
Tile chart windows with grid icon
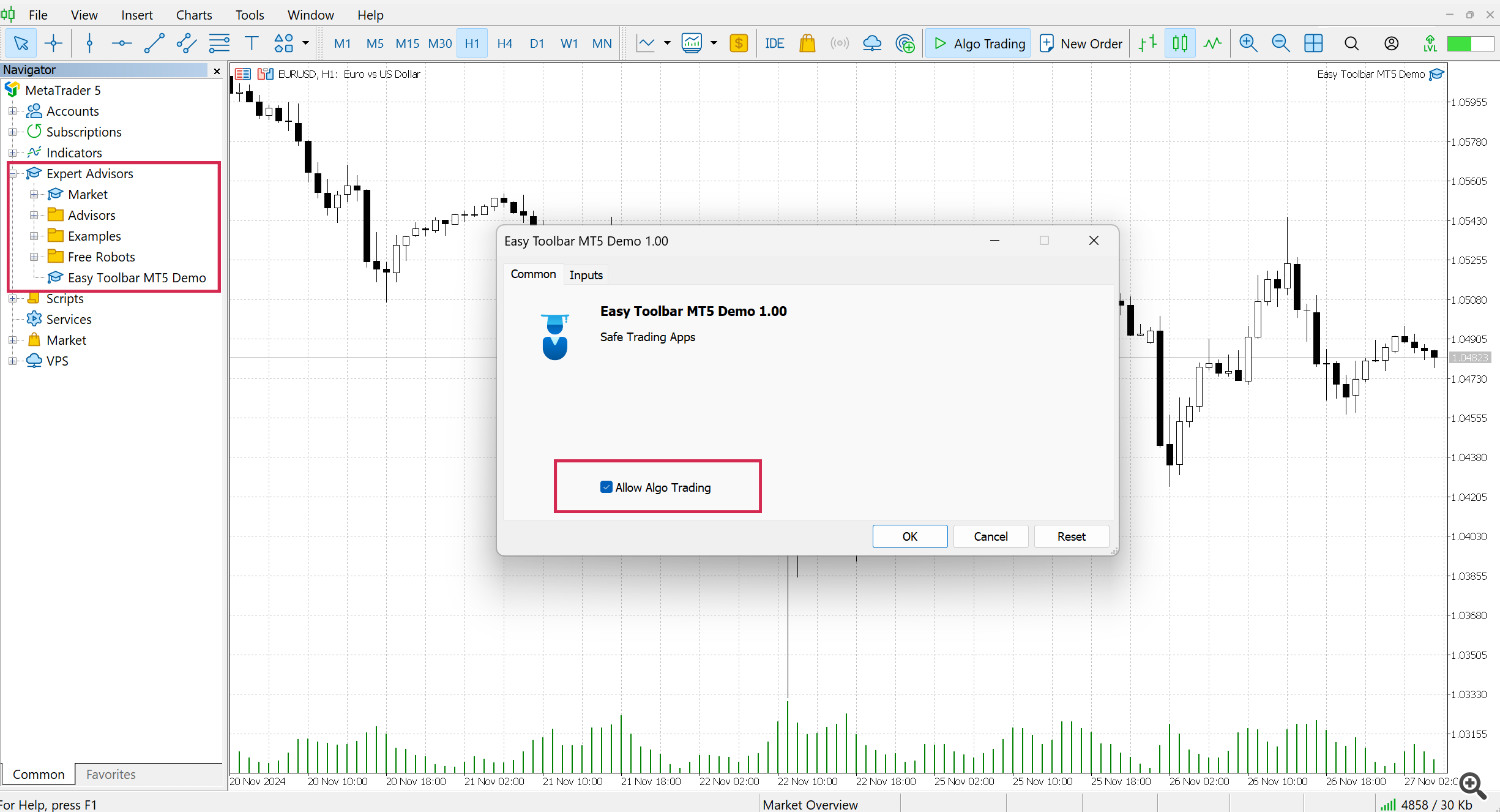pos(1313,43)
